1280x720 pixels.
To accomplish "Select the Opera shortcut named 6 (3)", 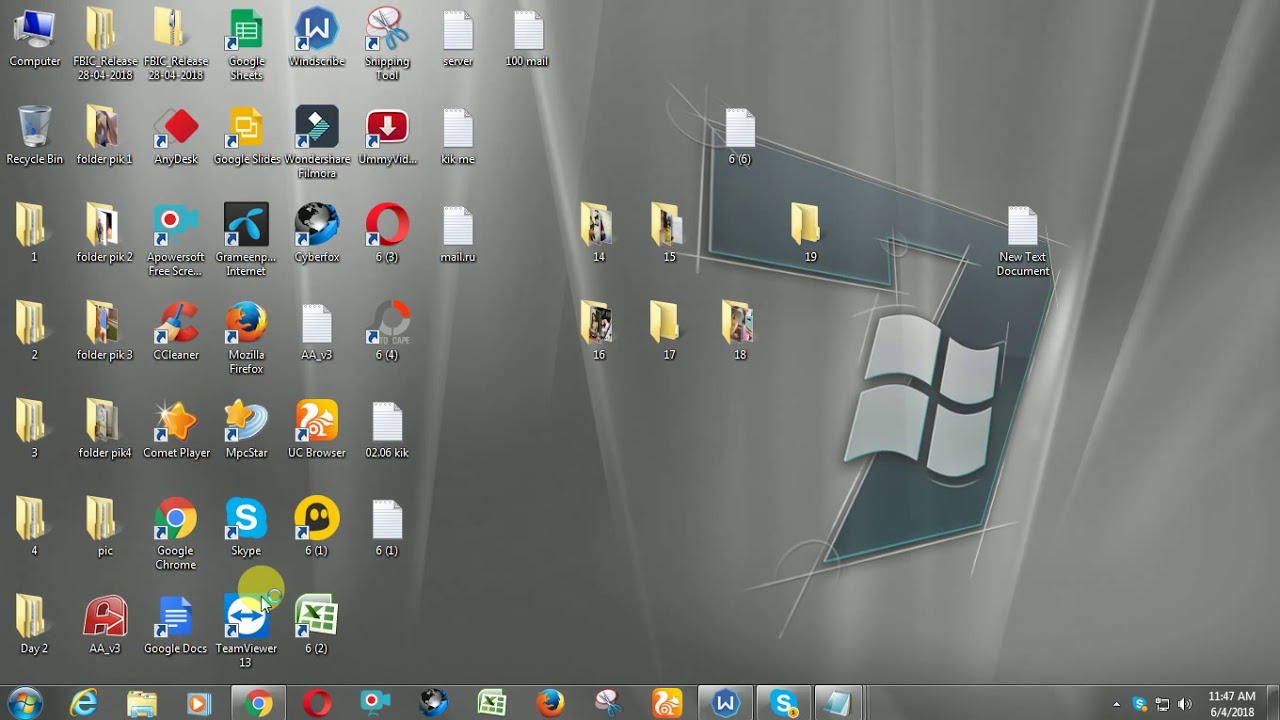I will [387, 234].
